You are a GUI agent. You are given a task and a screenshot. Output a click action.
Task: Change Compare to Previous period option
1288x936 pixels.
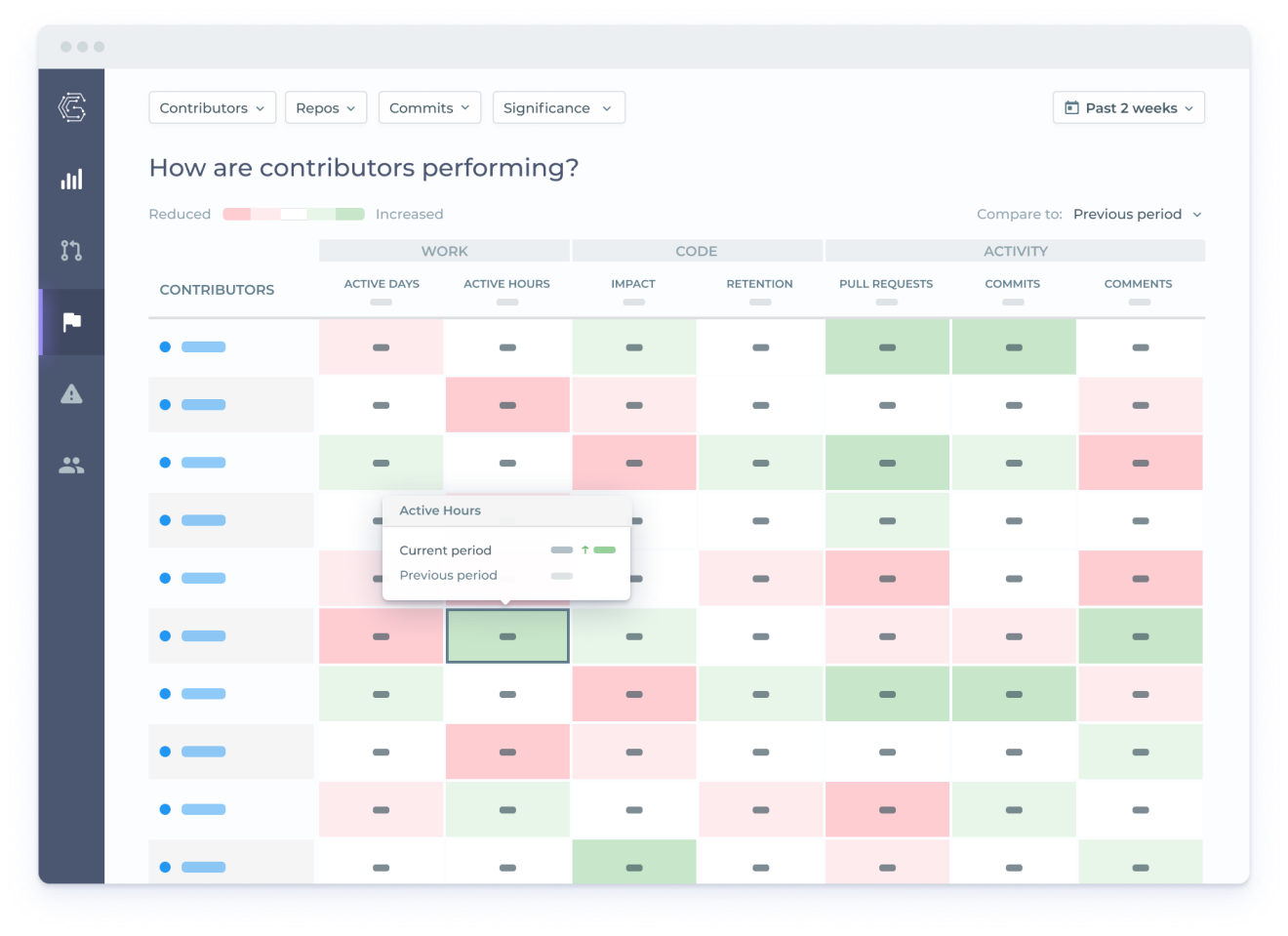[x=1138, y=214]
